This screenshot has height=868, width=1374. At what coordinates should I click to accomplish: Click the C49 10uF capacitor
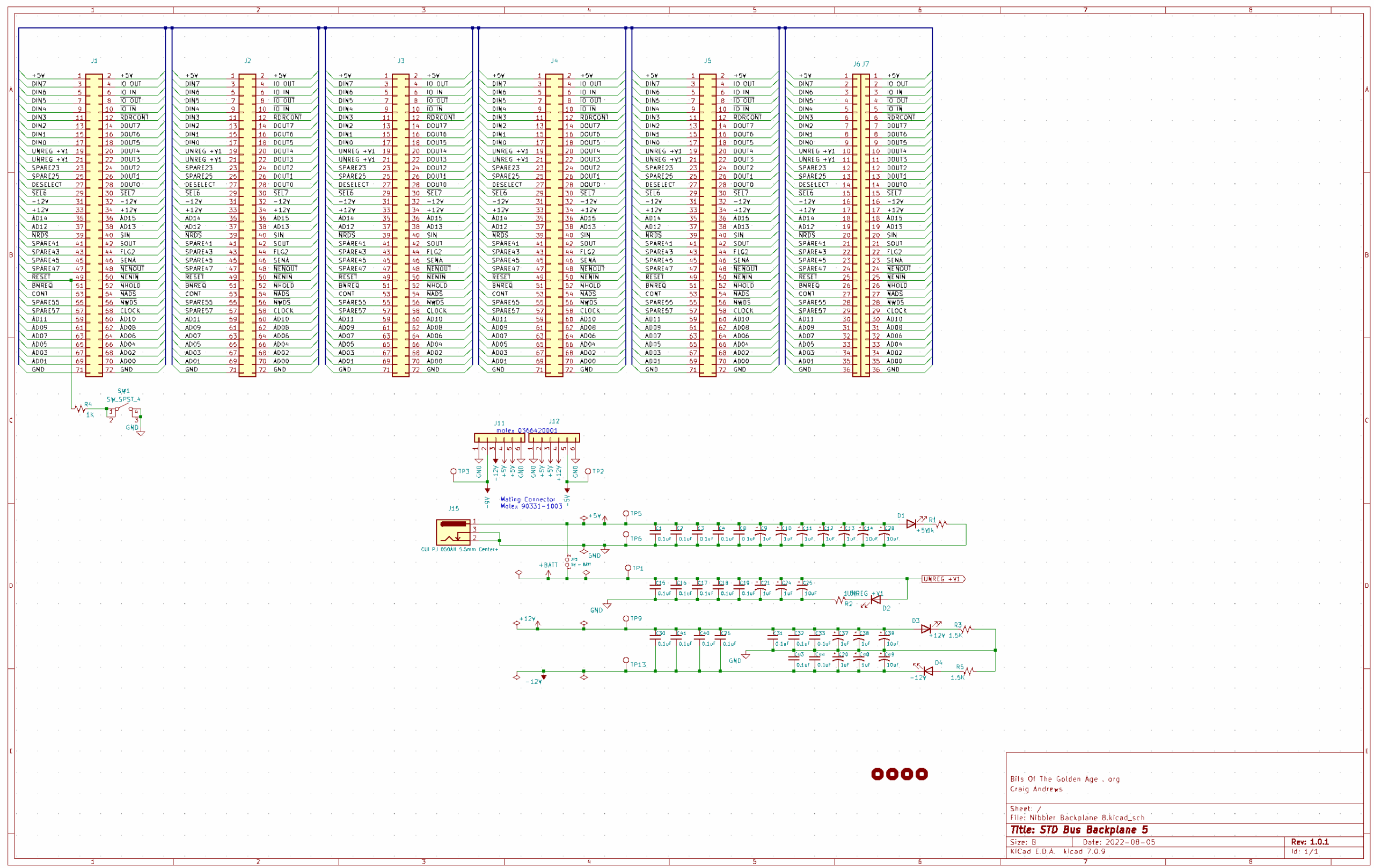click(x=884, y=660)
